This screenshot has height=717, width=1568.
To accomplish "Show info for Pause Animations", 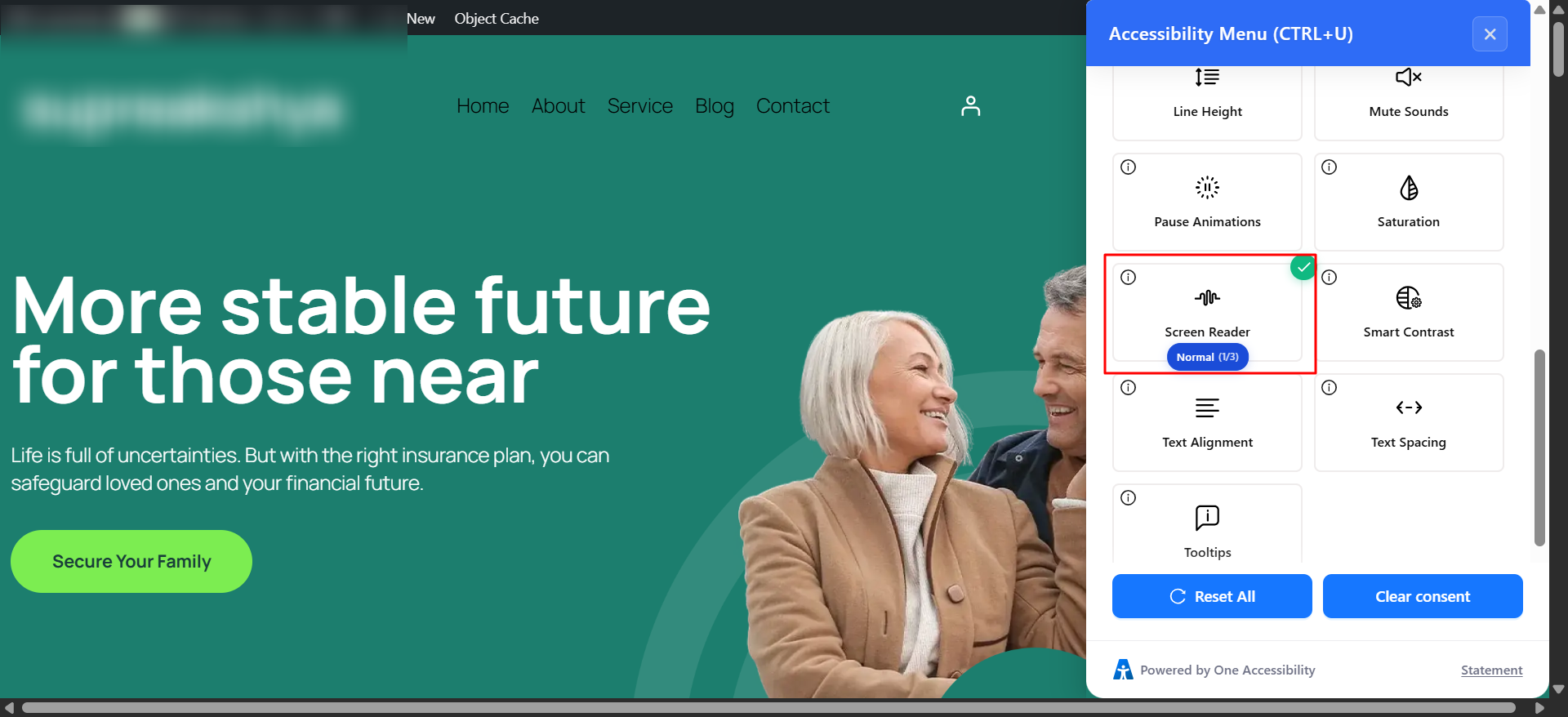I will [x=1129, y=167].
